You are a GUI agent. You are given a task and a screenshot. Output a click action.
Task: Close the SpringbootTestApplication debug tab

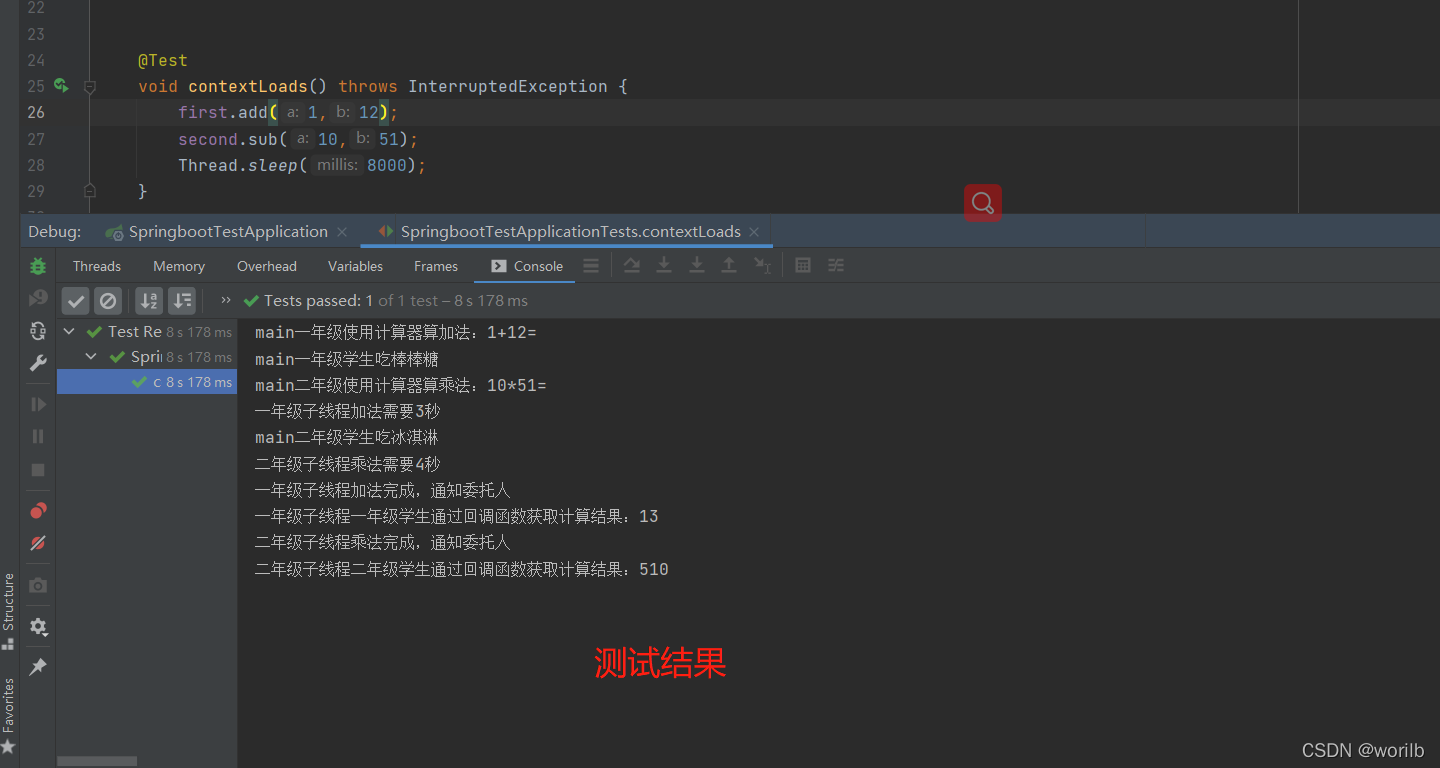click(342, 232)
